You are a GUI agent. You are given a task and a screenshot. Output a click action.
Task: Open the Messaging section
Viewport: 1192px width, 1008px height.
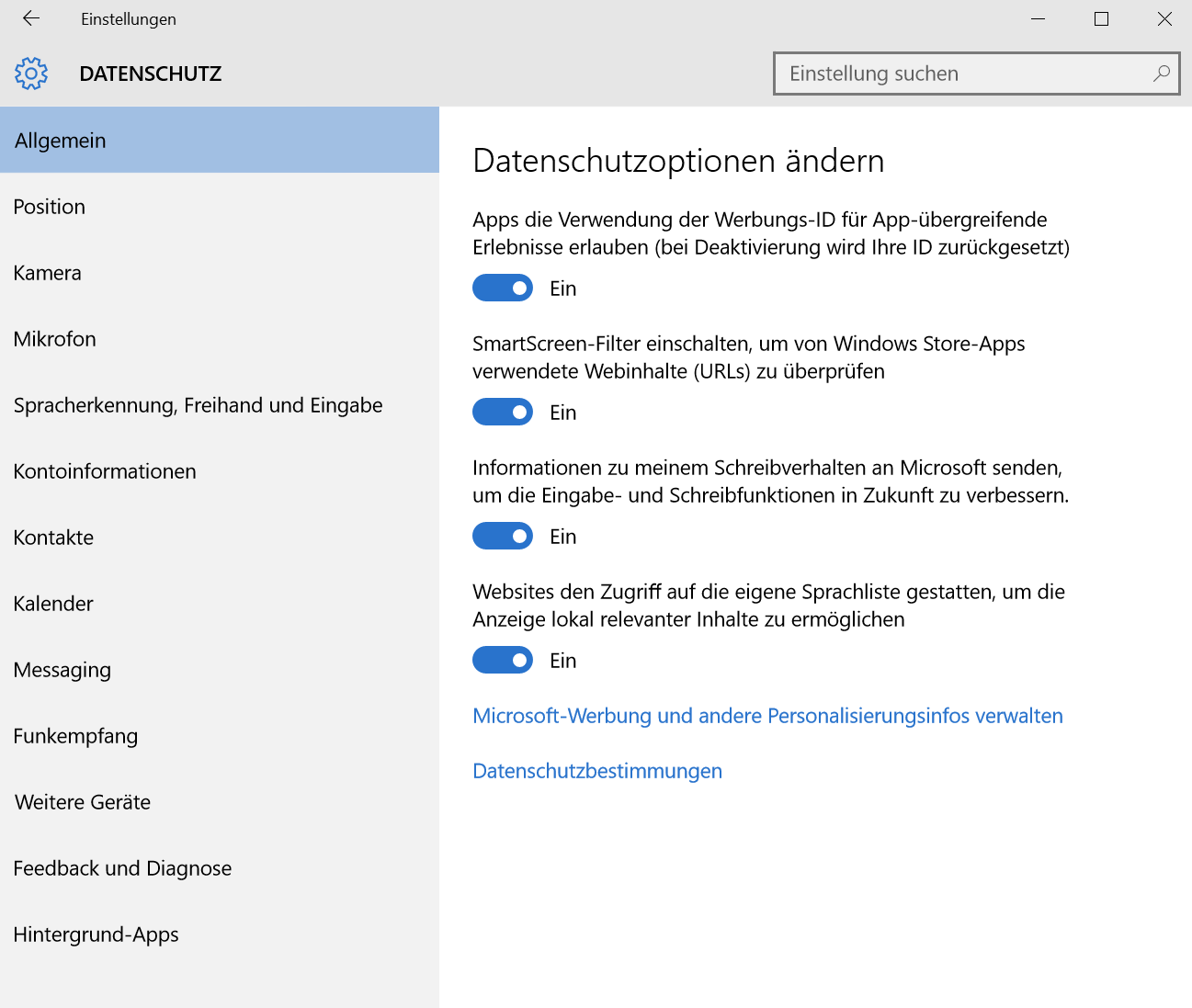click(62, 669)
